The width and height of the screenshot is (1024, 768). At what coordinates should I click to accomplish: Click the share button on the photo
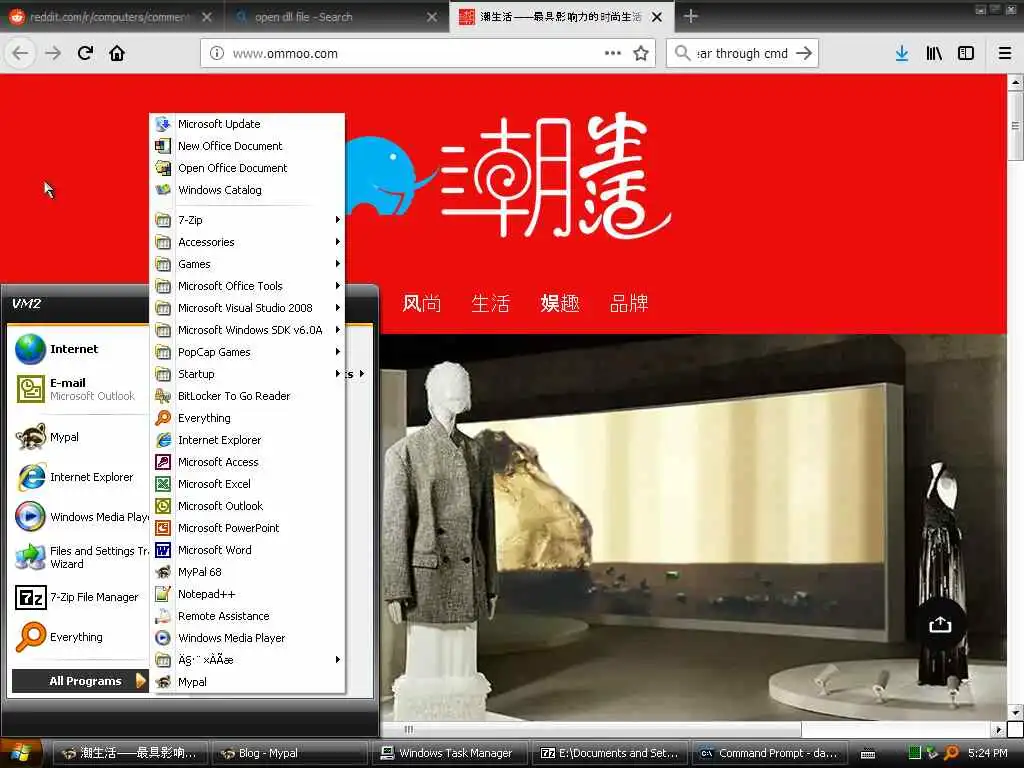click(940, 624)
